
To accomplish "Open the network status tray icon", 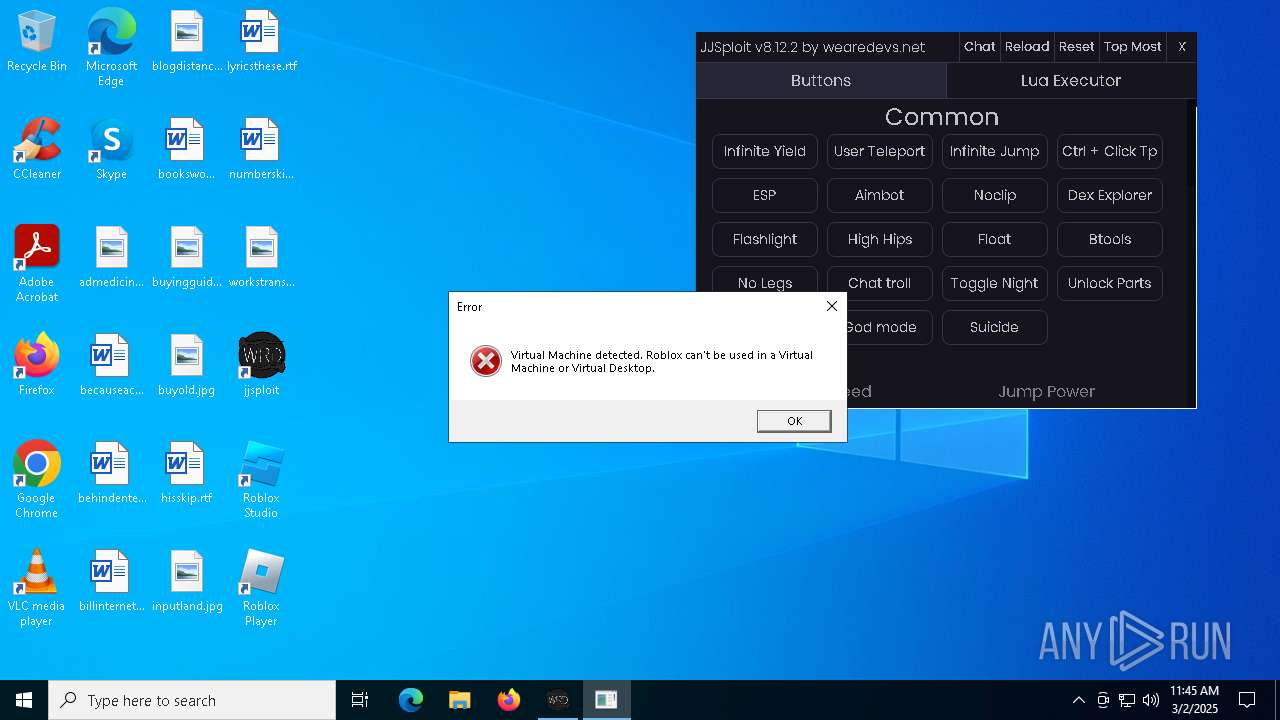I will 1127,700.
